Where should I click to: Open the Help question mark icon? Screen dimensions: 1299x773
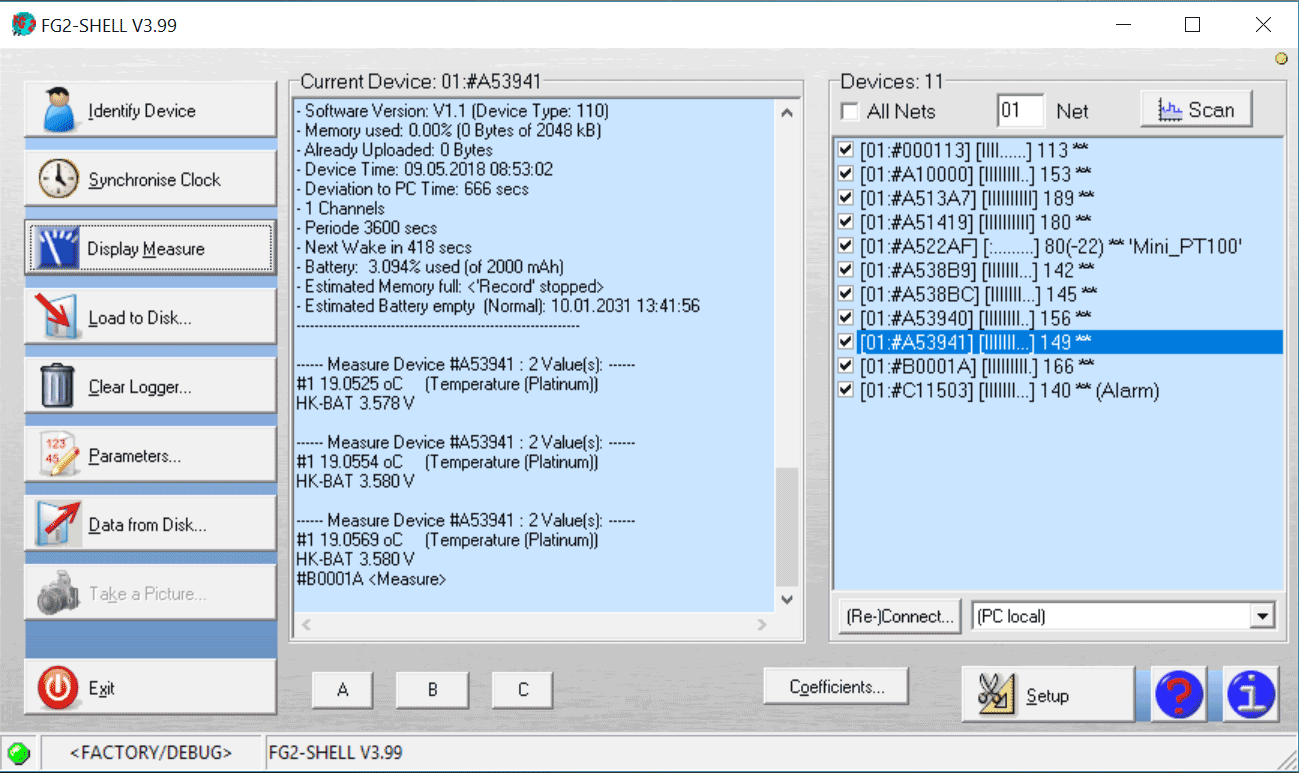click(x=1180, y=694)
